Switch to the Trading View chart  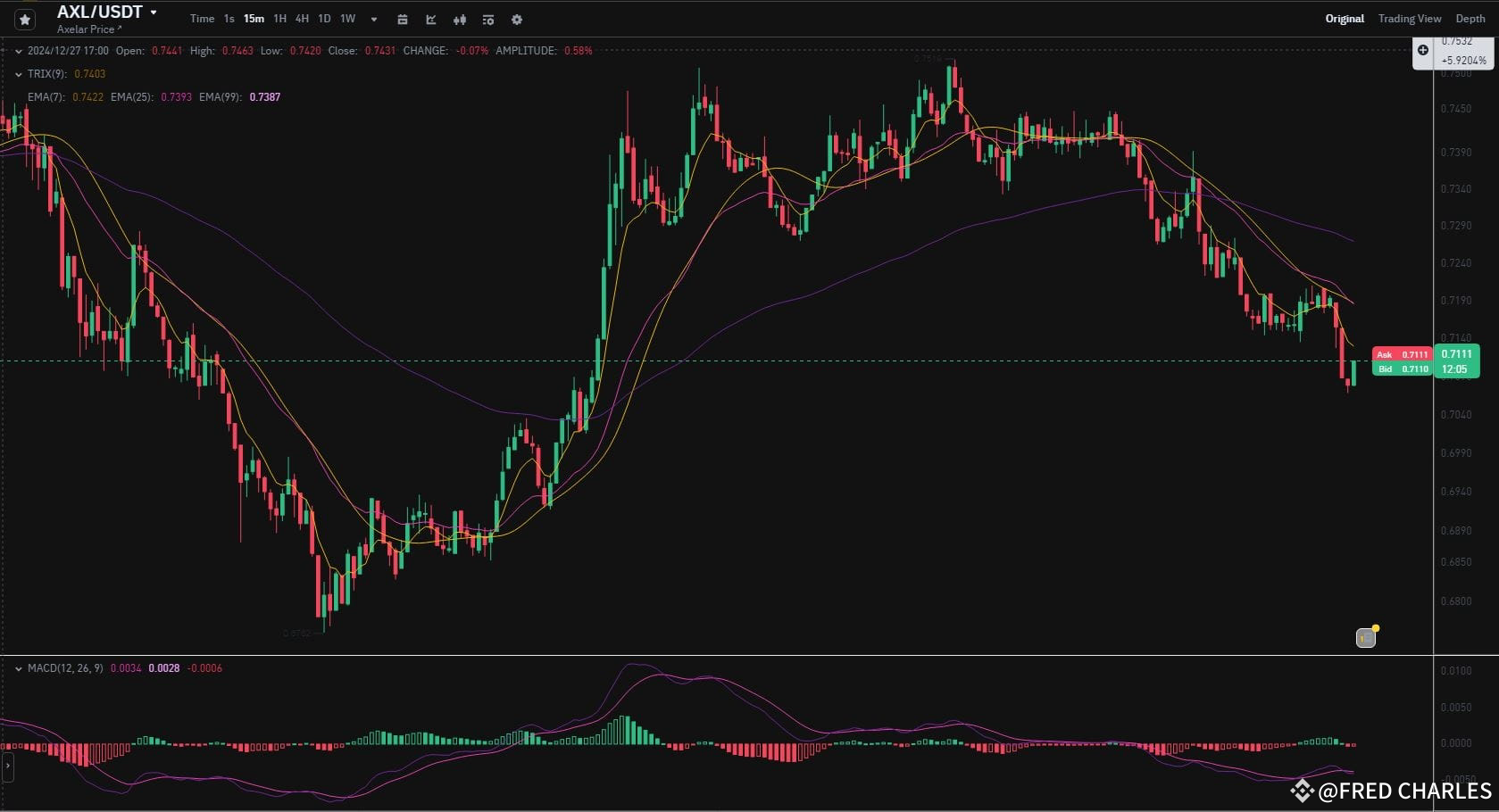click(x=1410, y=19)
